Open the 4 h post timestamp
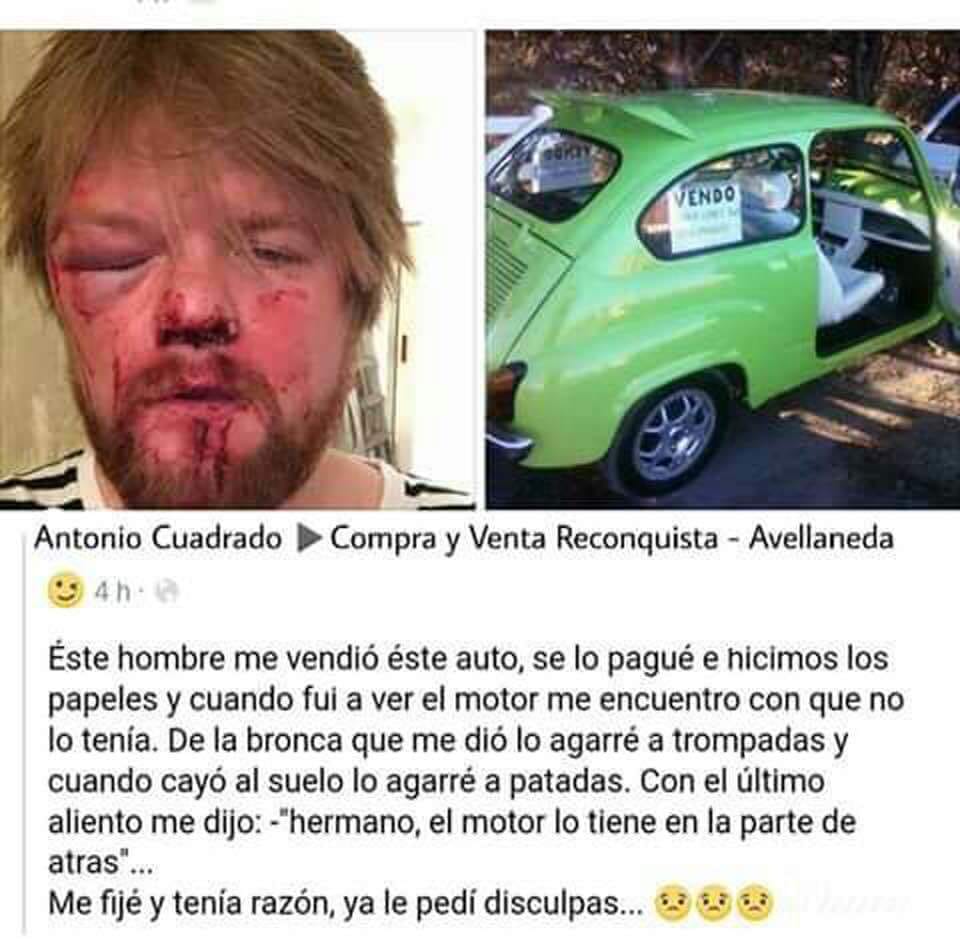The image size is (960, 942). (113, 592)
